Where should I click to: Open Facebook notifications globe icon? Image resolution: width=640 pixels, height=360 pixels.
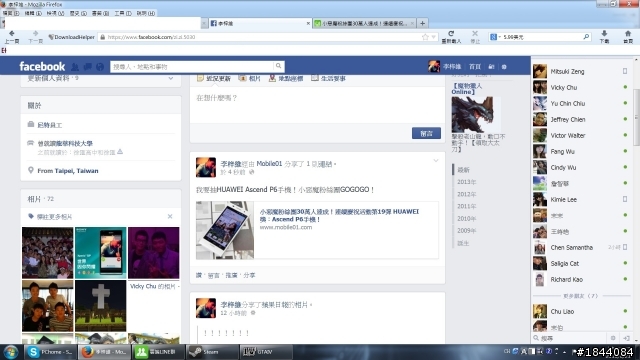click(100, 67)
